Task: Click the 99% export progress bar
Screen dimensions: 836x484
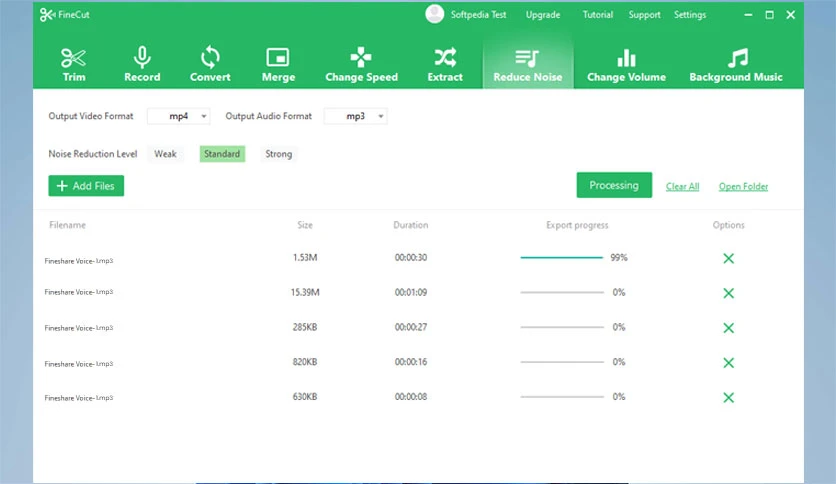Action: [561, 257]
